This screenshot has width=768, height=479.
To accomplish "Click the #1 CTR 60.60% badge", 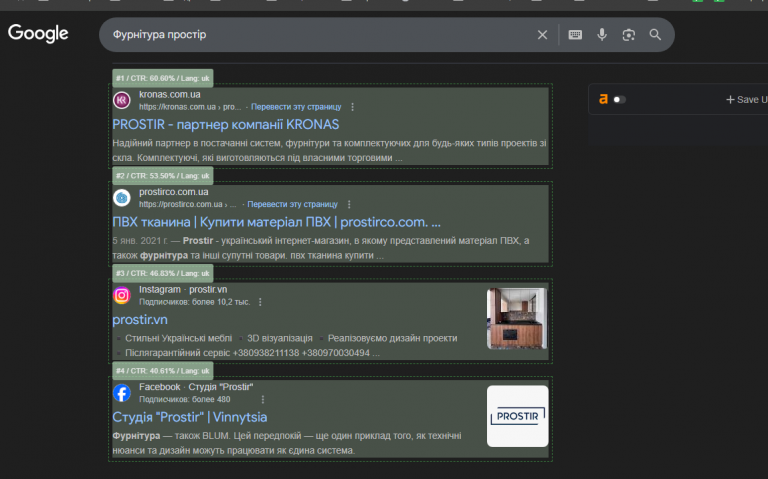I will pos(163,78).
